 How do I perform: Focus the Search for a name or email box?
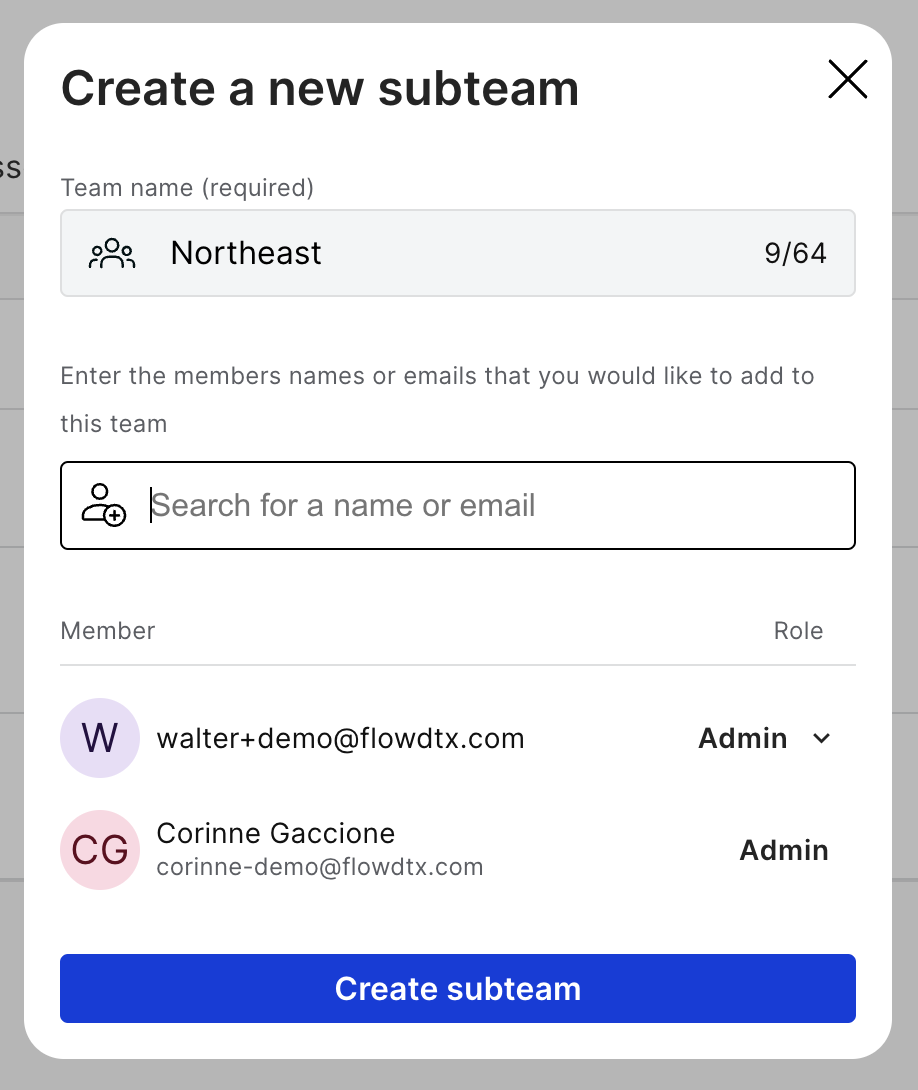tap(458, 505)
